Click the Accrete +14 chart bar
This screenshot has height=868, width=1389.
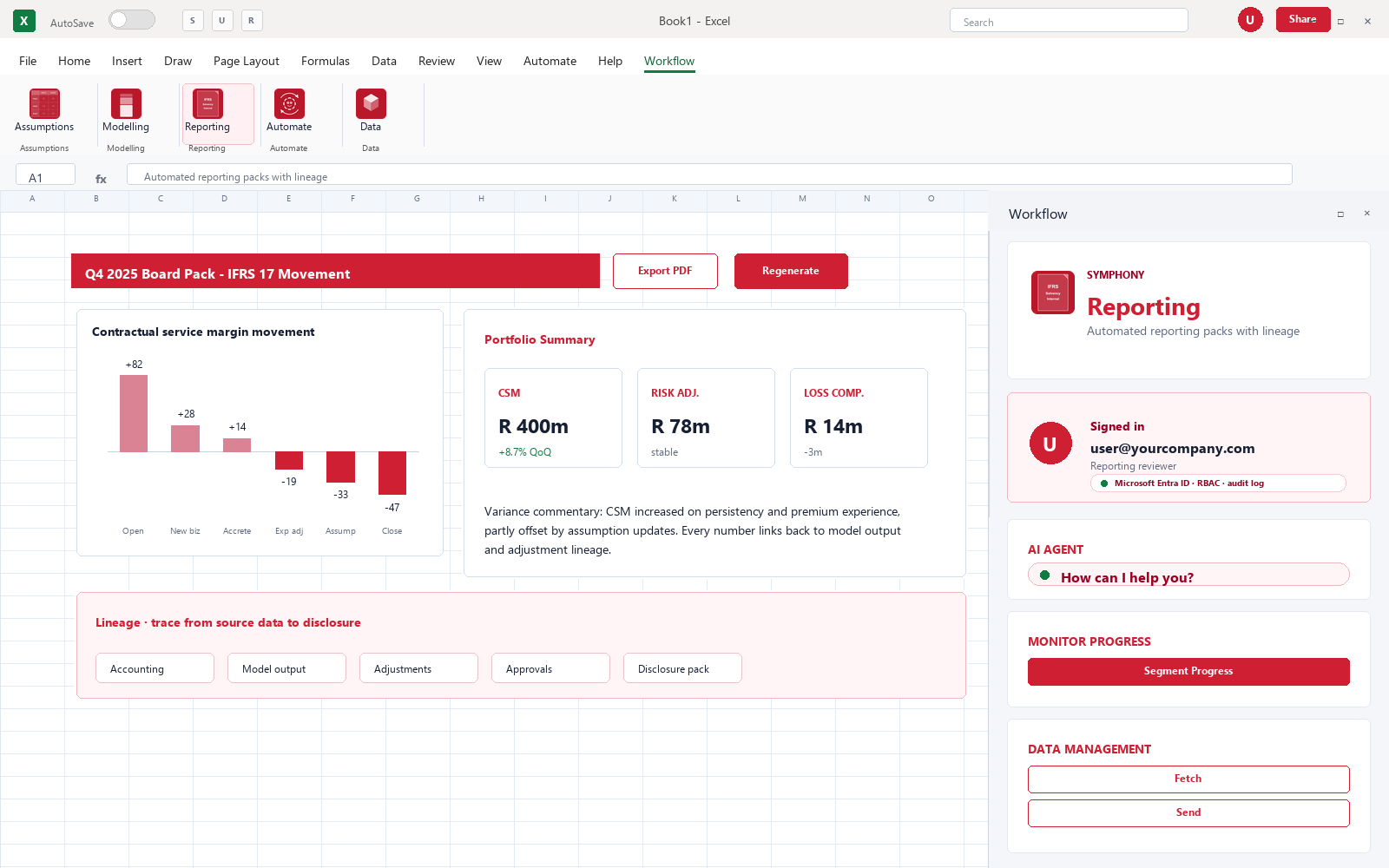(237, 445)
